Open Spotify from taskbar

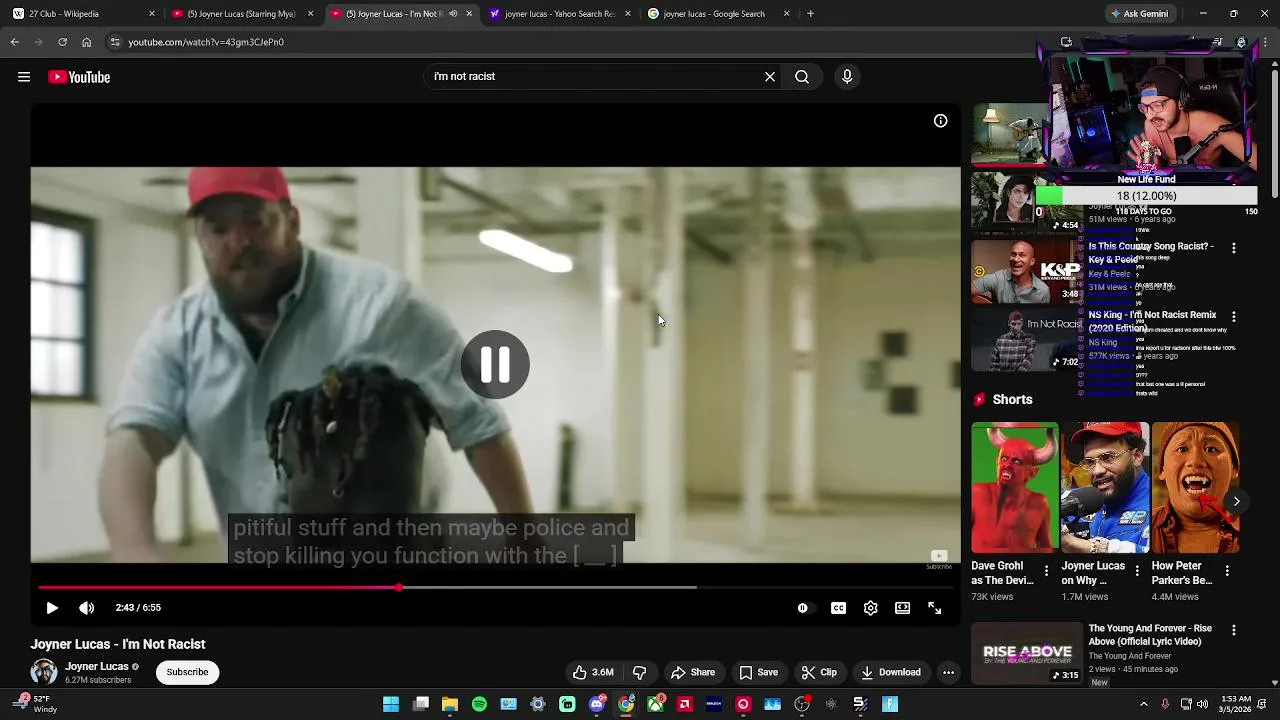[479, 704]
